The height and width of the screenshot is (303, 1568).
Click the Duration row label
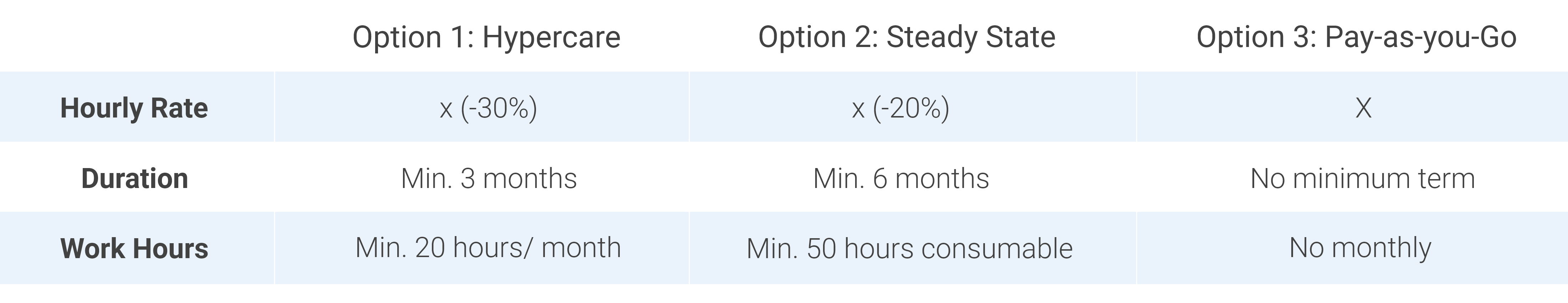134,178
